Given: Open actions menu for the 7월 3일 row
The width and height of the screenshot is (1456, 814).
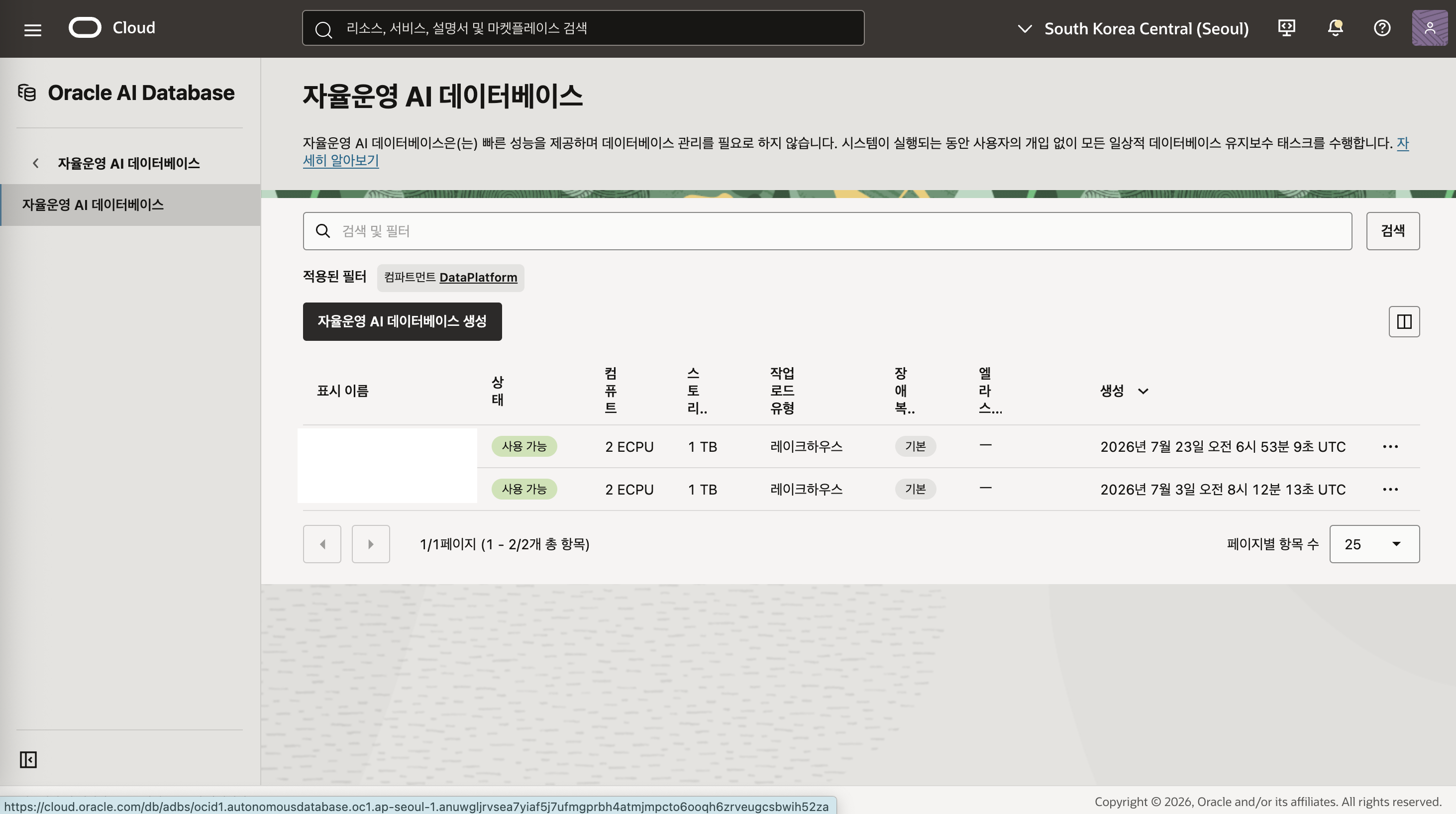Looking at the screenshot, I should pyautogui.click(x=1390, y=490).
